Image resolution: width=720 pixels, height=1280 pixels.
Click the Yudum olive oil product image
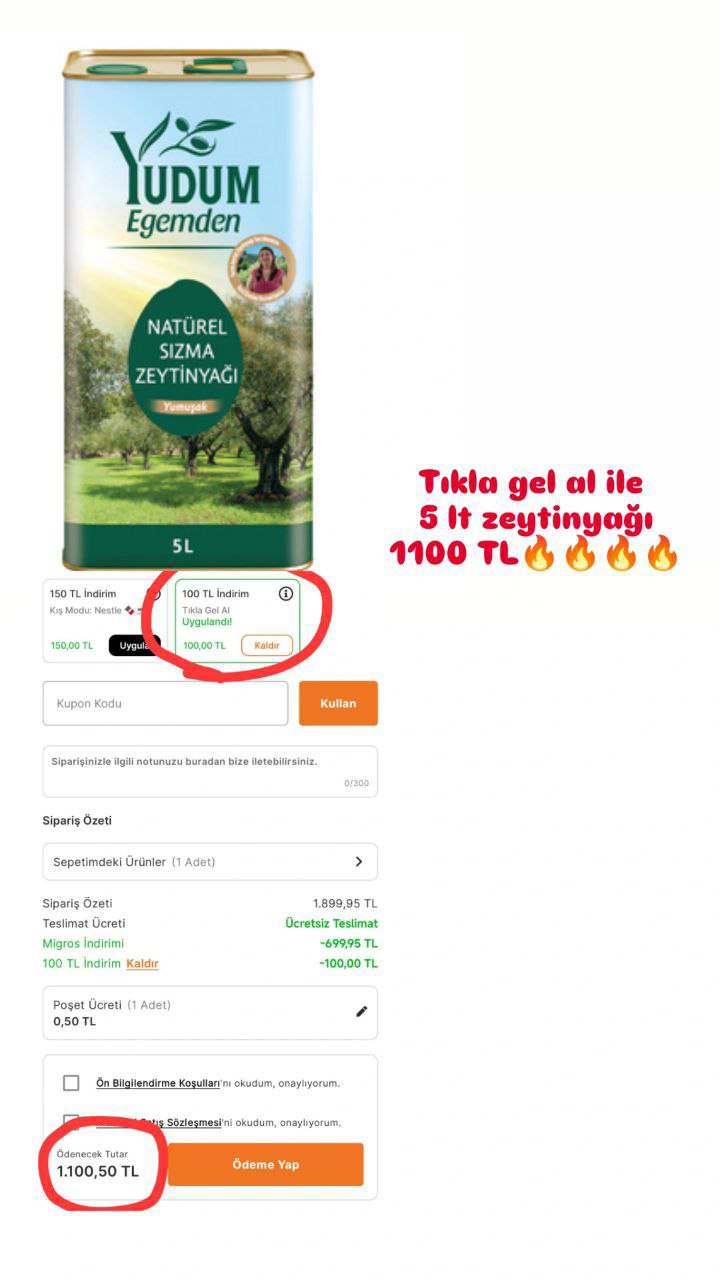pyautogui.click(x=188, y=310)
